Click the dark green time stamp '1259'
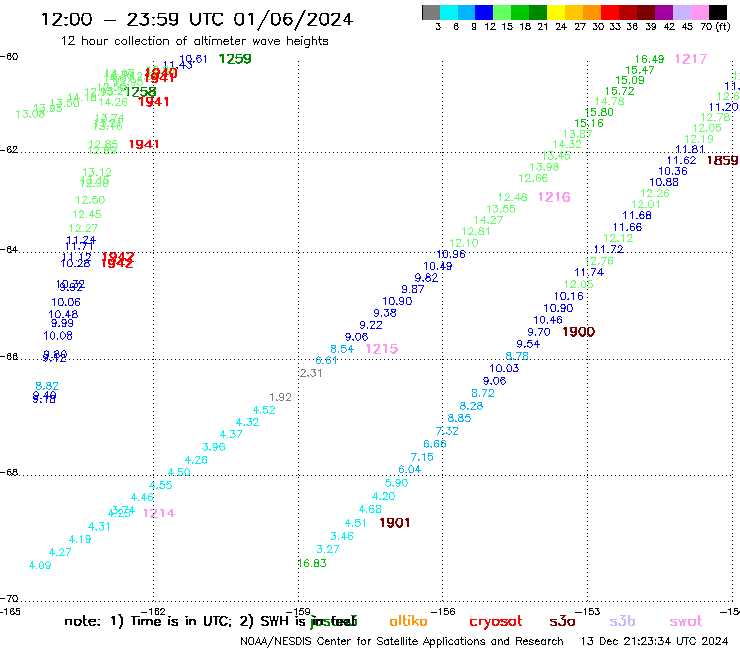Image resolution: width=740 pixels, height=650 pixels. 235,59
